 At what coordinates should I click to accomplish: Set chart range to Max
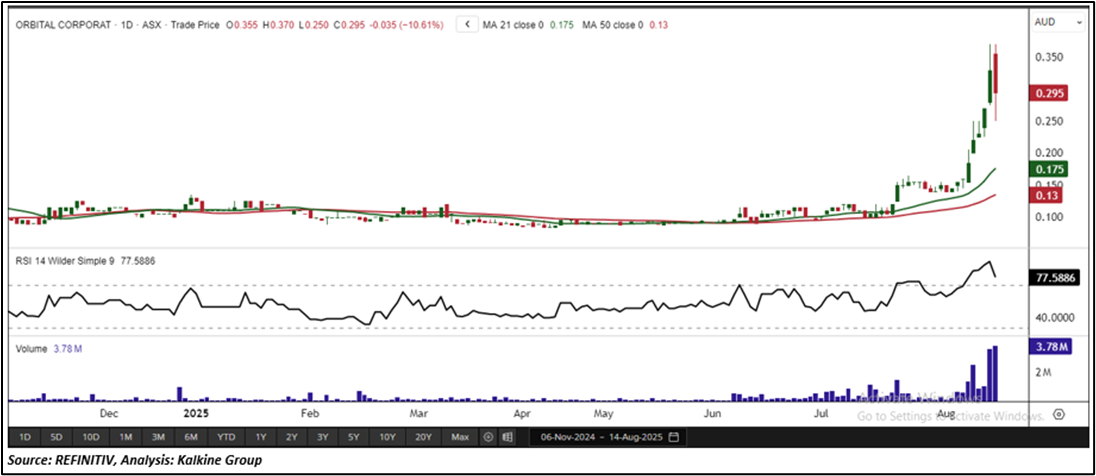pyautogui.click(x=460, y=438)
